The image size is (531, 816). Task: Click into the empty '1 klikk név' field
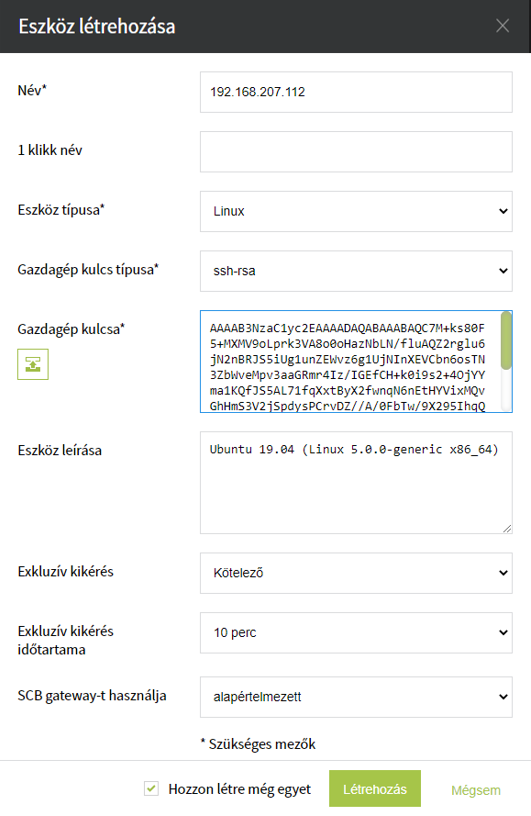tap(356, 152)
